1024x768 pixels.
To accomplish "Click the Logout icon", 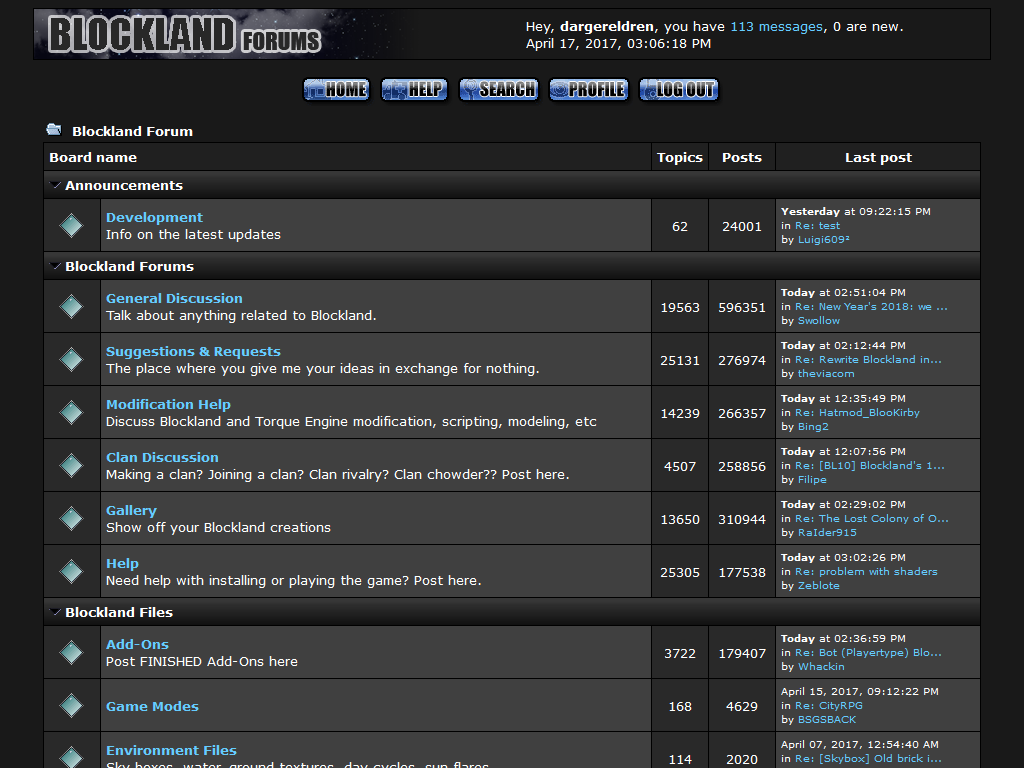I will pyautogui.click(x=678, y=89).
